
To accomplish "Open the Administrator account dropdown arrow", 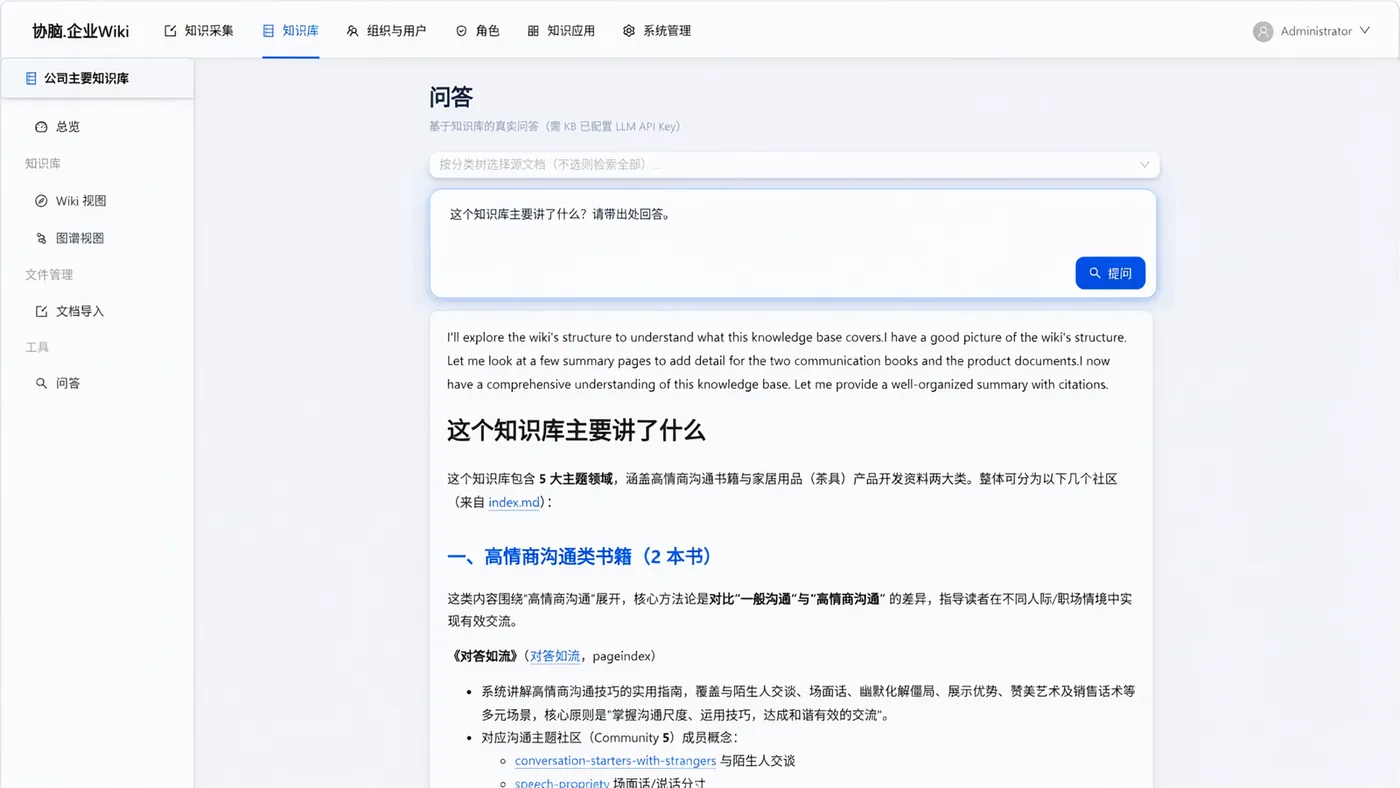I will pyautogui.click(x=1363, y=31).
